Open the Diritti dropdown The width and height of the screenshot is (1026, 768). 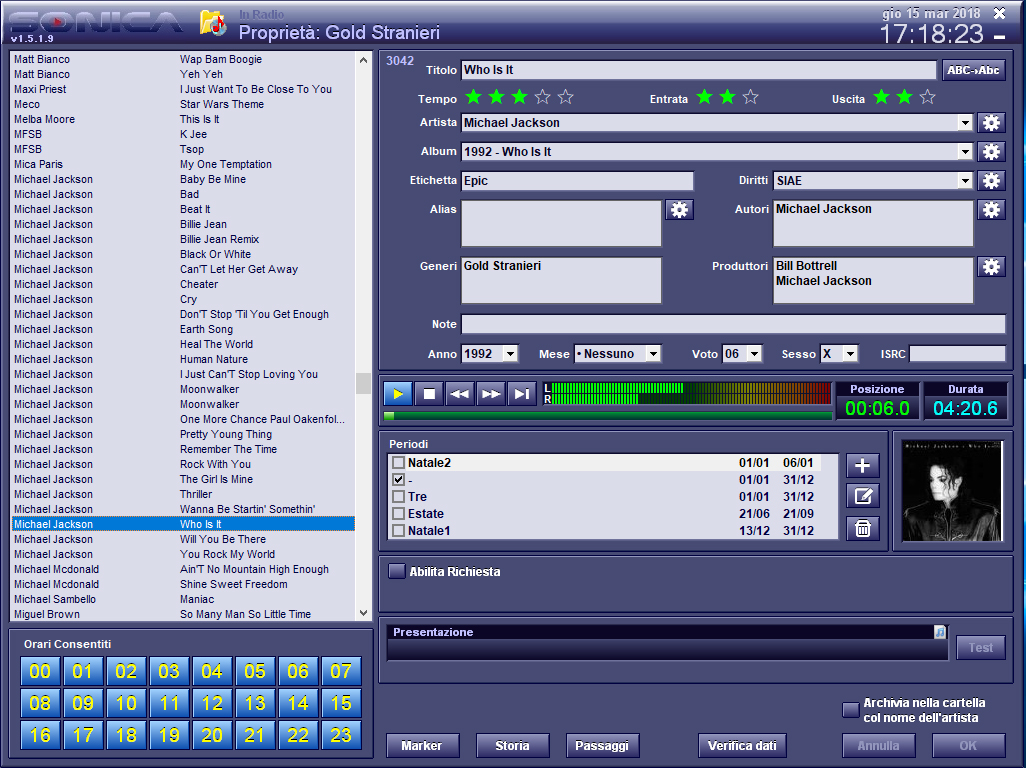(x=965, y=181)
